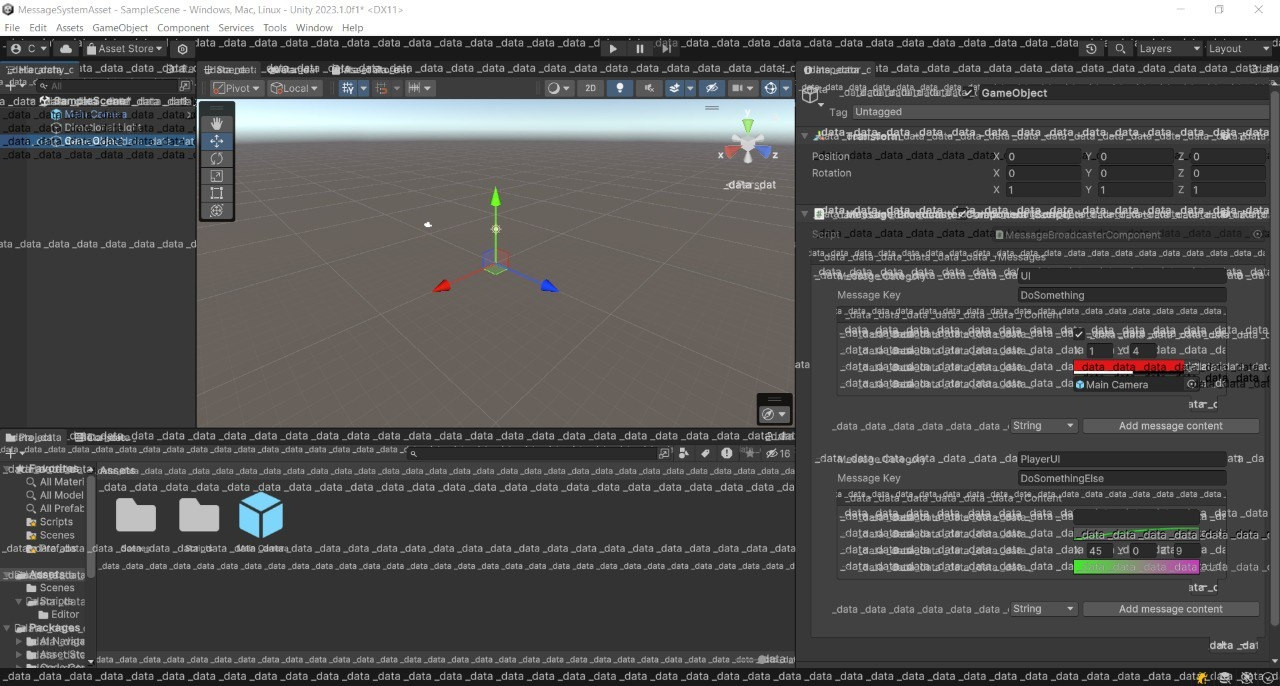Toggle scene audio mute
Viewport: 1280px width, 686px height.
[x=649, y=88]
